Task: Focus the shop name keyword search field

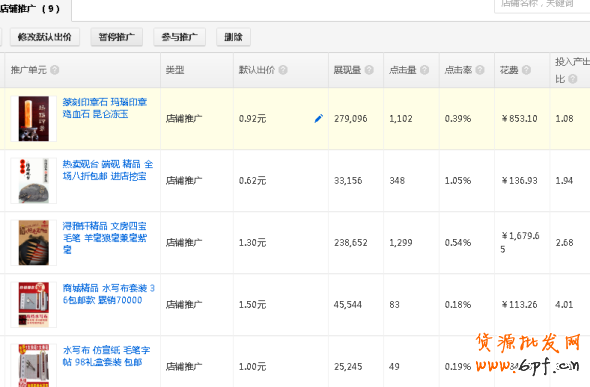Action: pos(542,5)
